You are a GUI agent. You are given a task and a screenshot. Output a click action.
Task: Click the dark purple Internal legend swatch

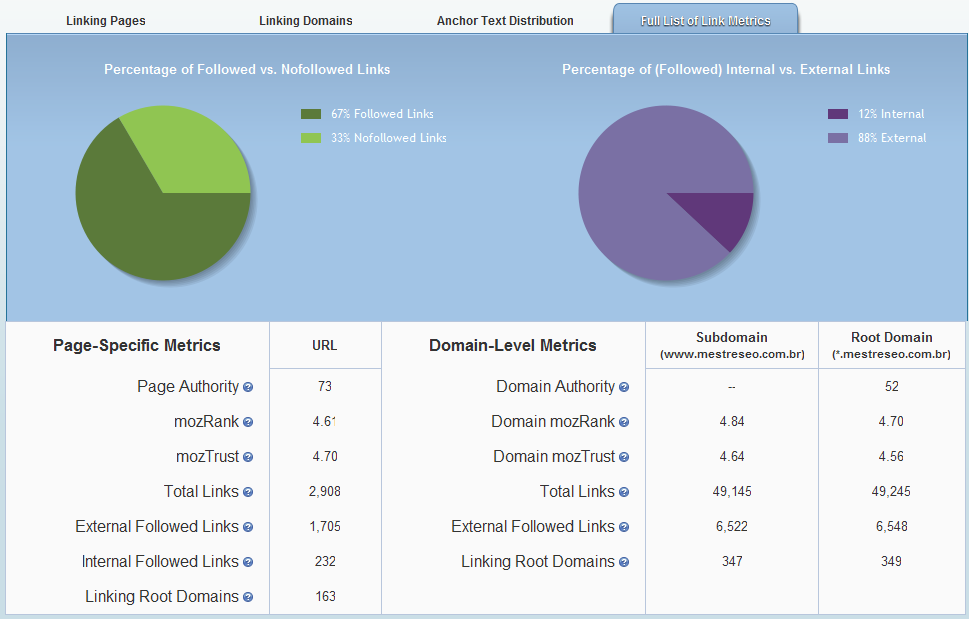pyautogui.click(x=838, y=114)
